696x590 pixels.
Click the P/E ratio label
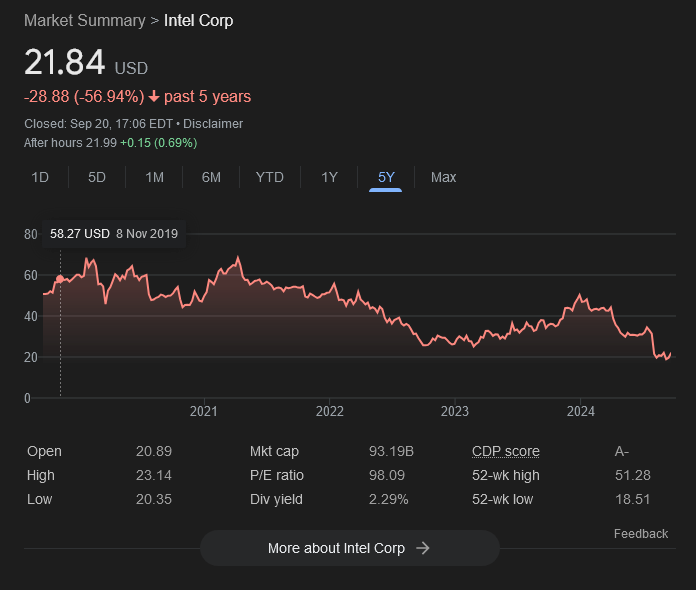277,475
